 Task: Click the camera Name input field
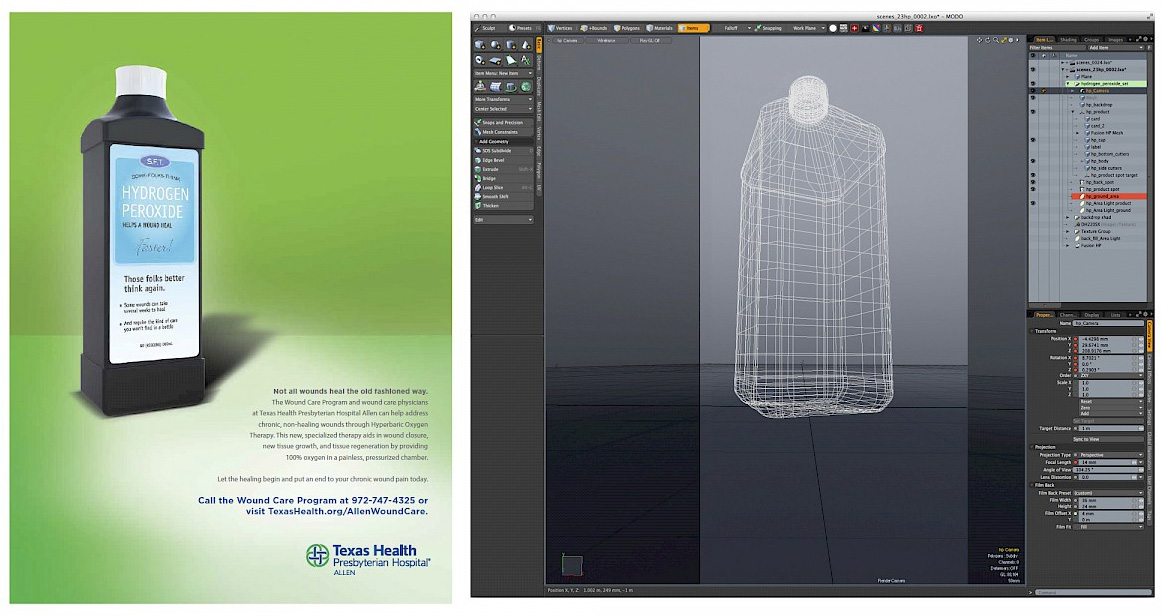coord(1109,323)
